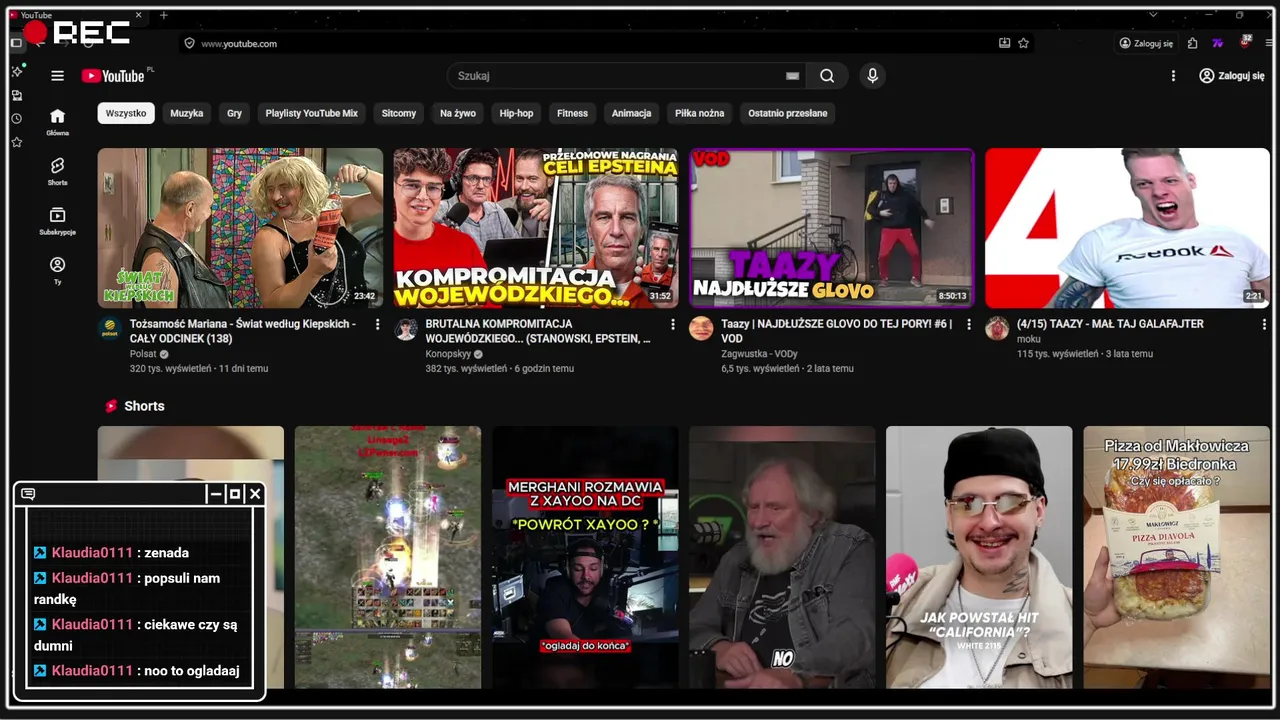Open the Zagwustka - VODy channel link
This screenshot has width=1280, height=720.
point(760,354)
